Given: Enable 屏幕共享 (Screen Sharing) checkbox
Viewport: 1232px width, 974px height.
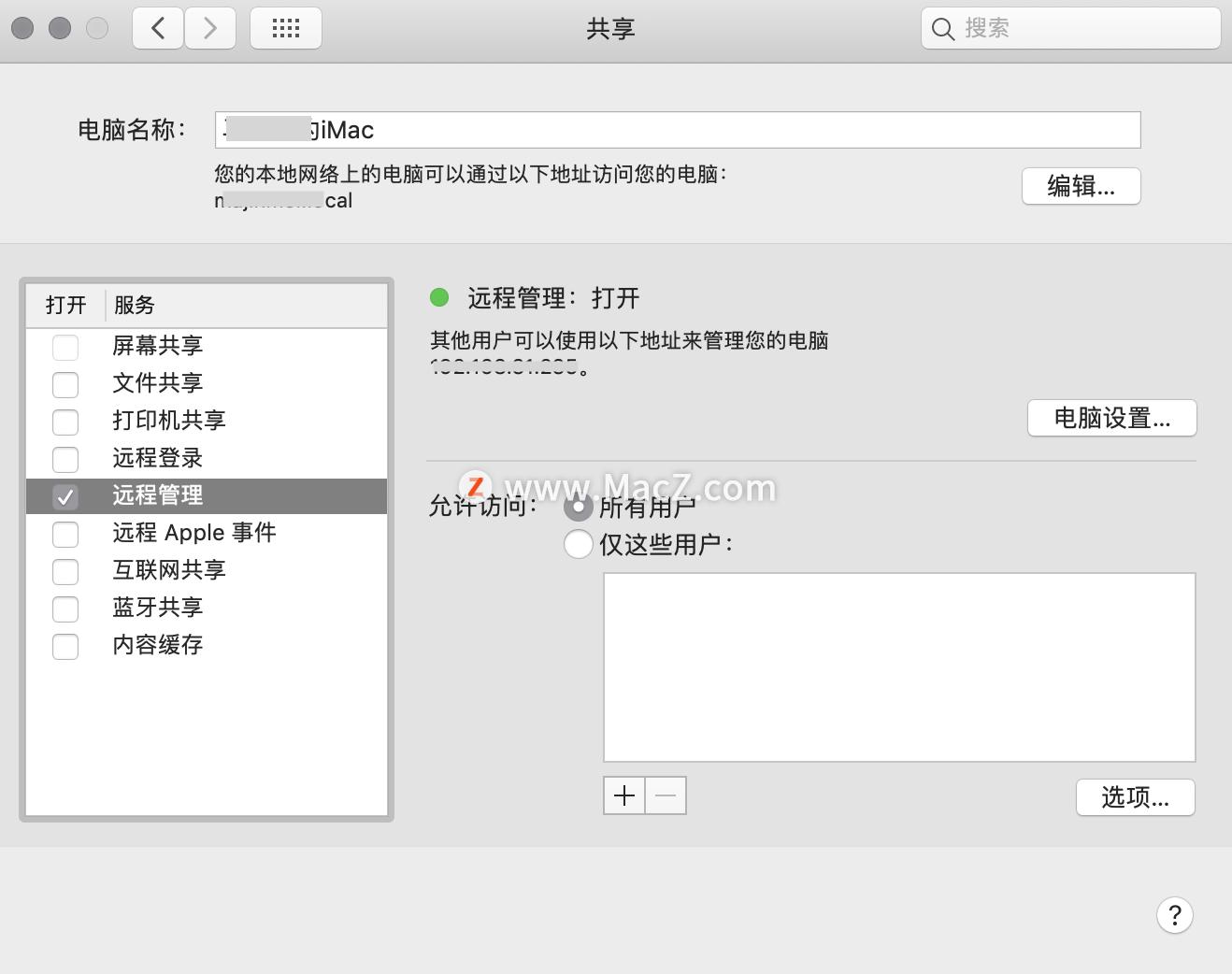Looking at the screenshot, I should coord(65,347).
